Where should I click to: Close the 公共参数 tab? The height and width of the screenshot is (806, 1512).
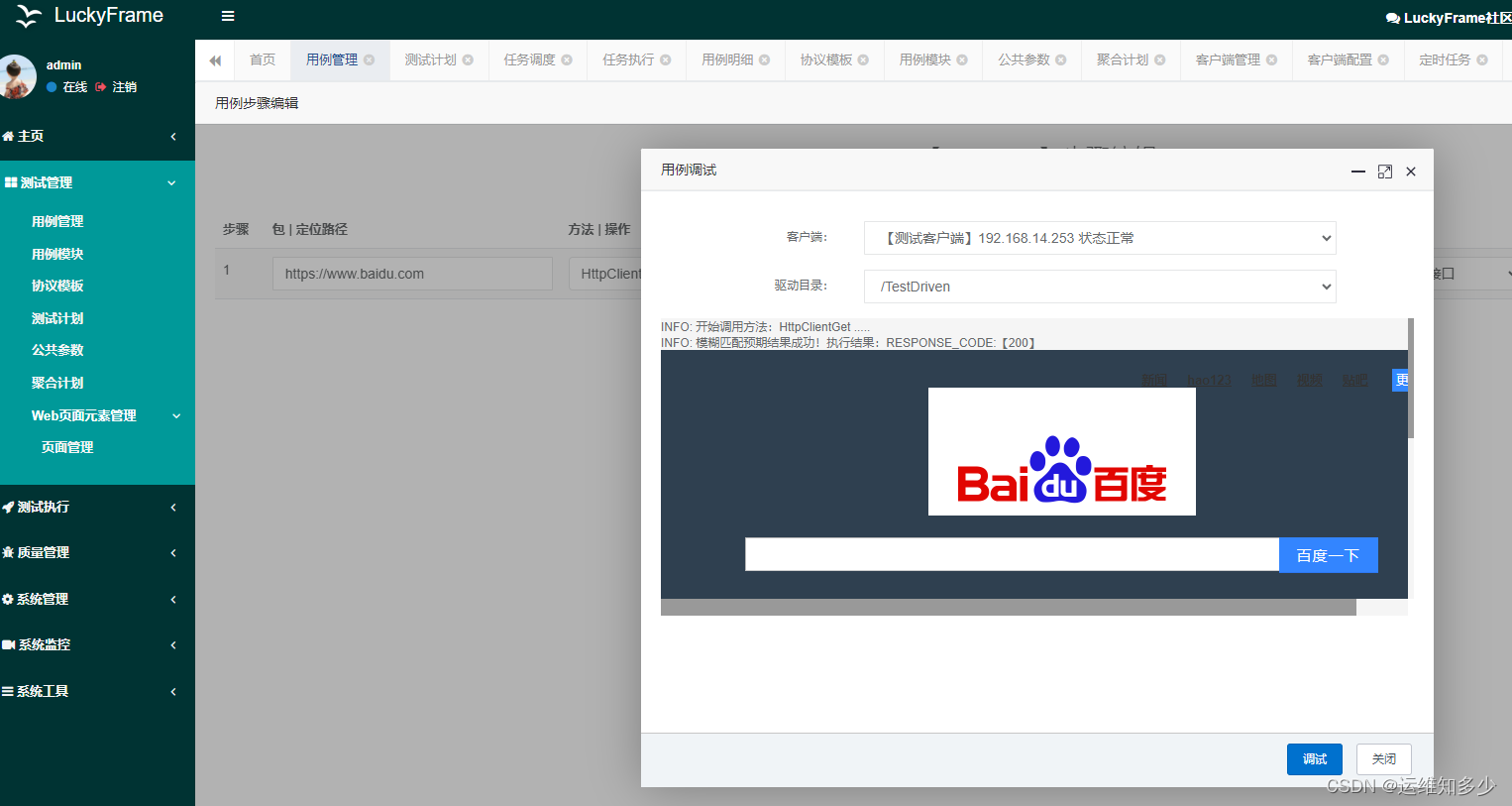pos(1061,59)
